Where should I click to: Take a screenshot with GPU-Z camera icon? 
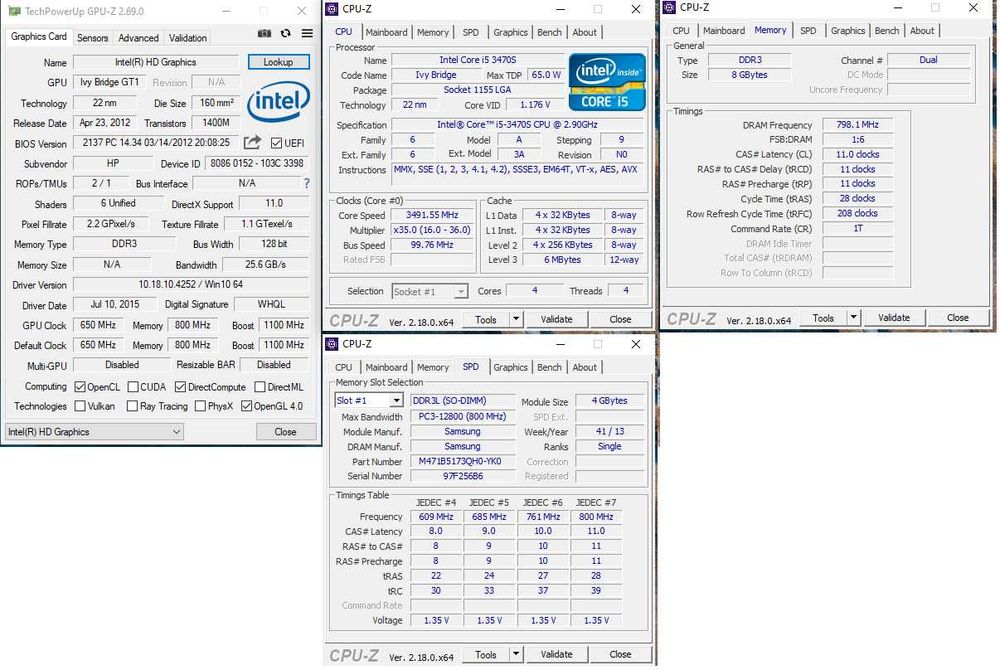(264, 33)
